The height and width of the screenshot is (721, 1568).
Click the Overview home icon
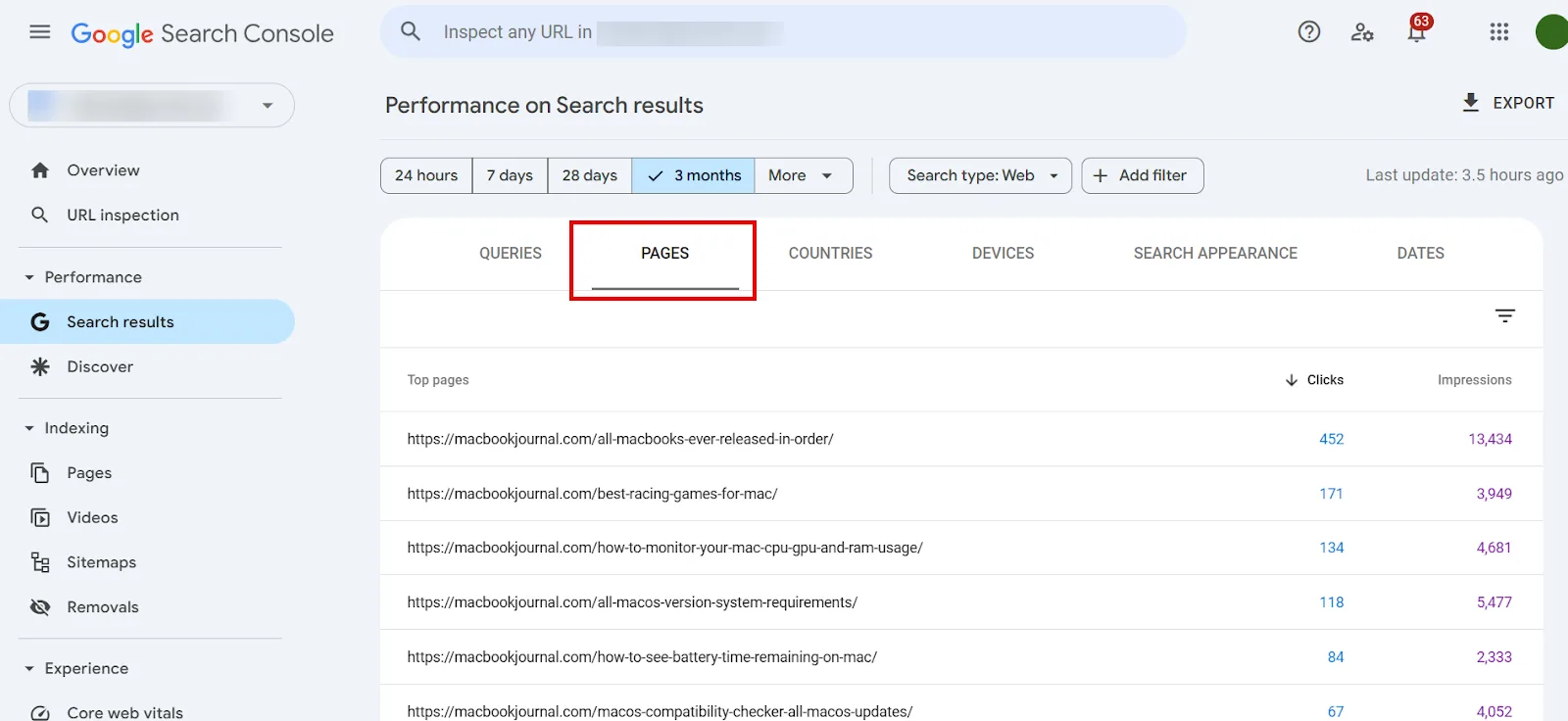40,170
